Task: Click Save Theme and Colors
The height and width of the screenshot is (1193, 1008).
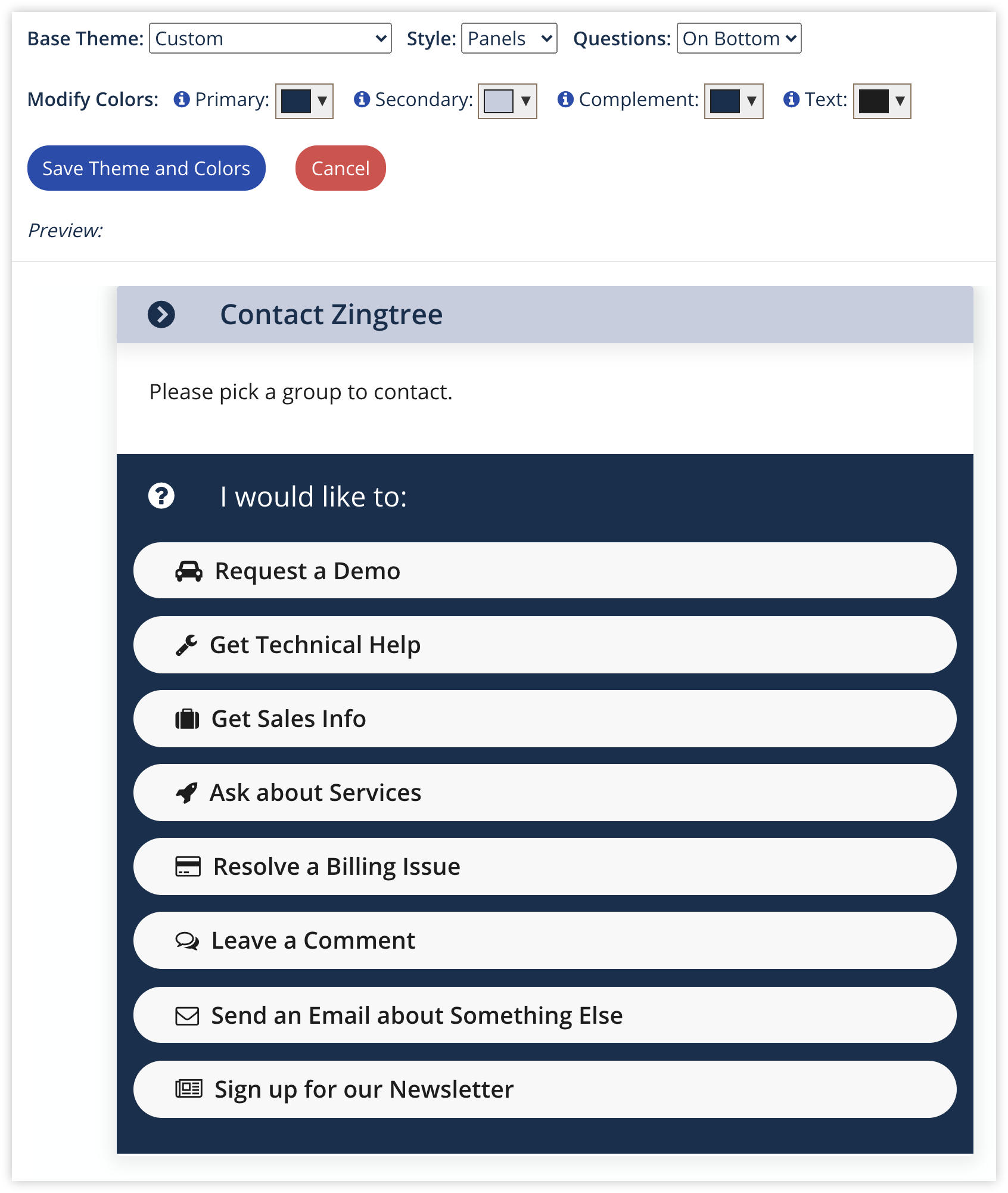Action: coord(146,168)
